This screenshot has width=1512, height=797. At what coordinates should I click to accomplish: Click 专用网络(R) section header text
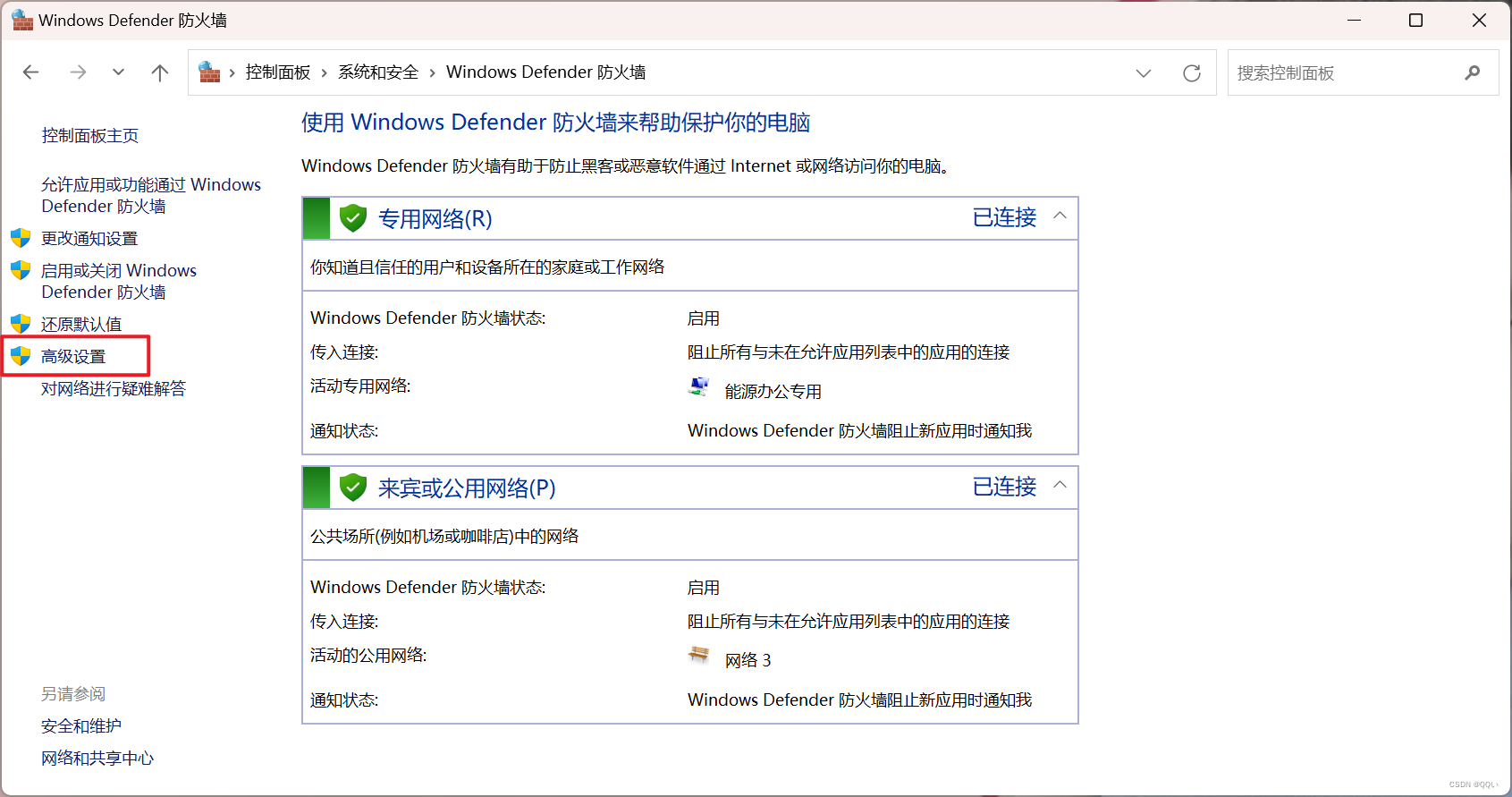435,219
